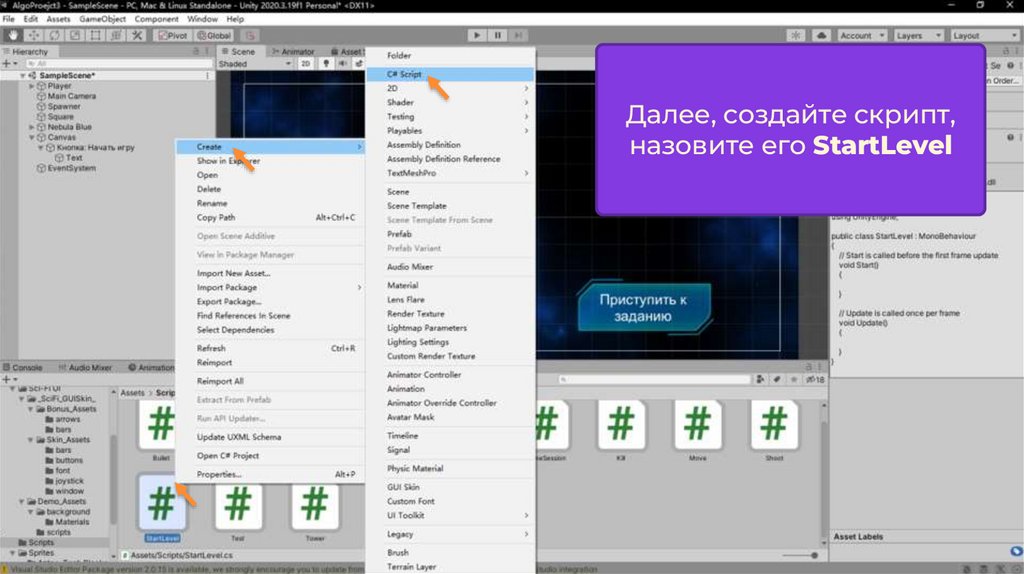Toggle scene audio speaker icon
The height and width of the screenshot is (574, 1024).
point(342,63)
